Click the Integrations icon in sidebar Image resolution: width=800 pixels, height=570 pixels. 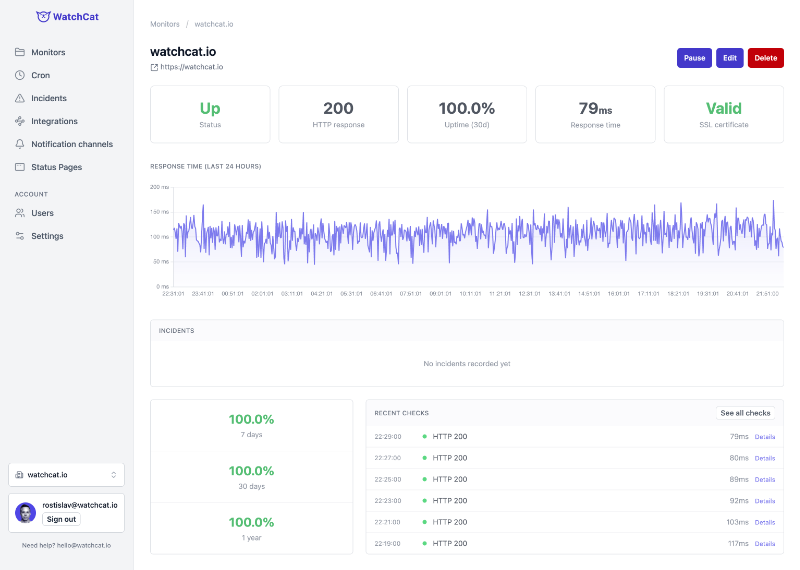click(x=20, y=121)
